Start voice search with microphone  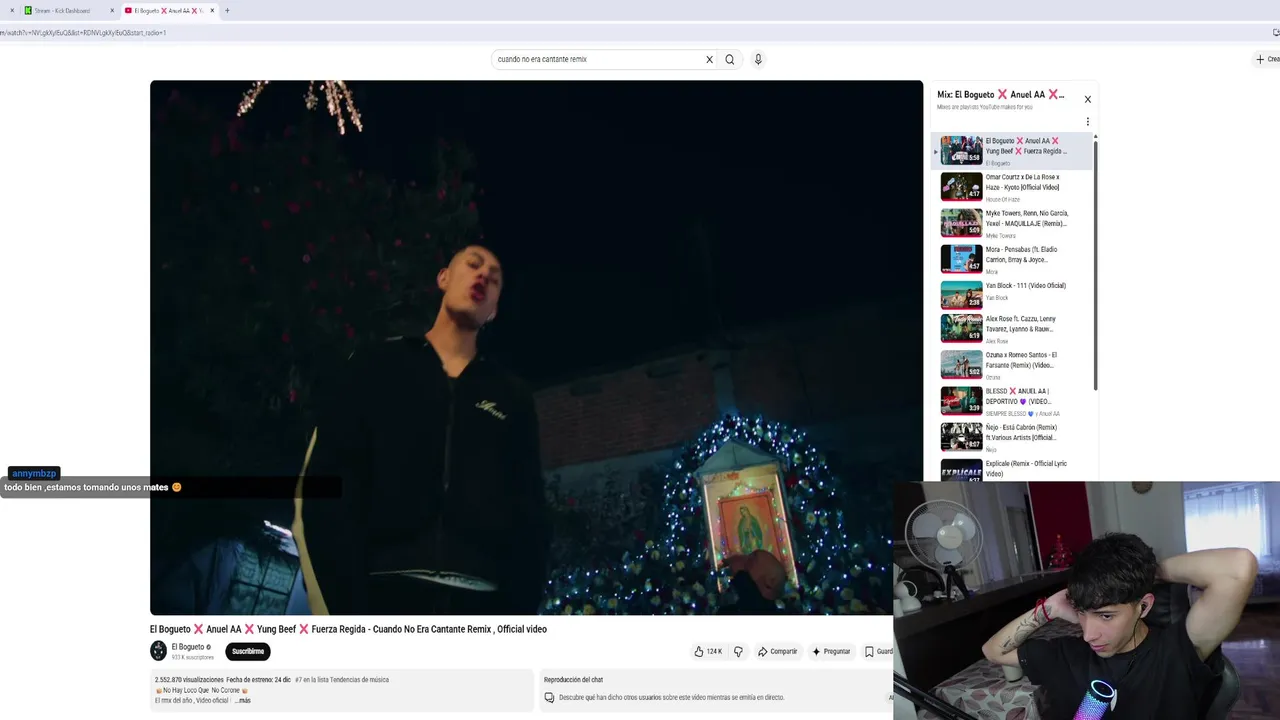point(758,59)
